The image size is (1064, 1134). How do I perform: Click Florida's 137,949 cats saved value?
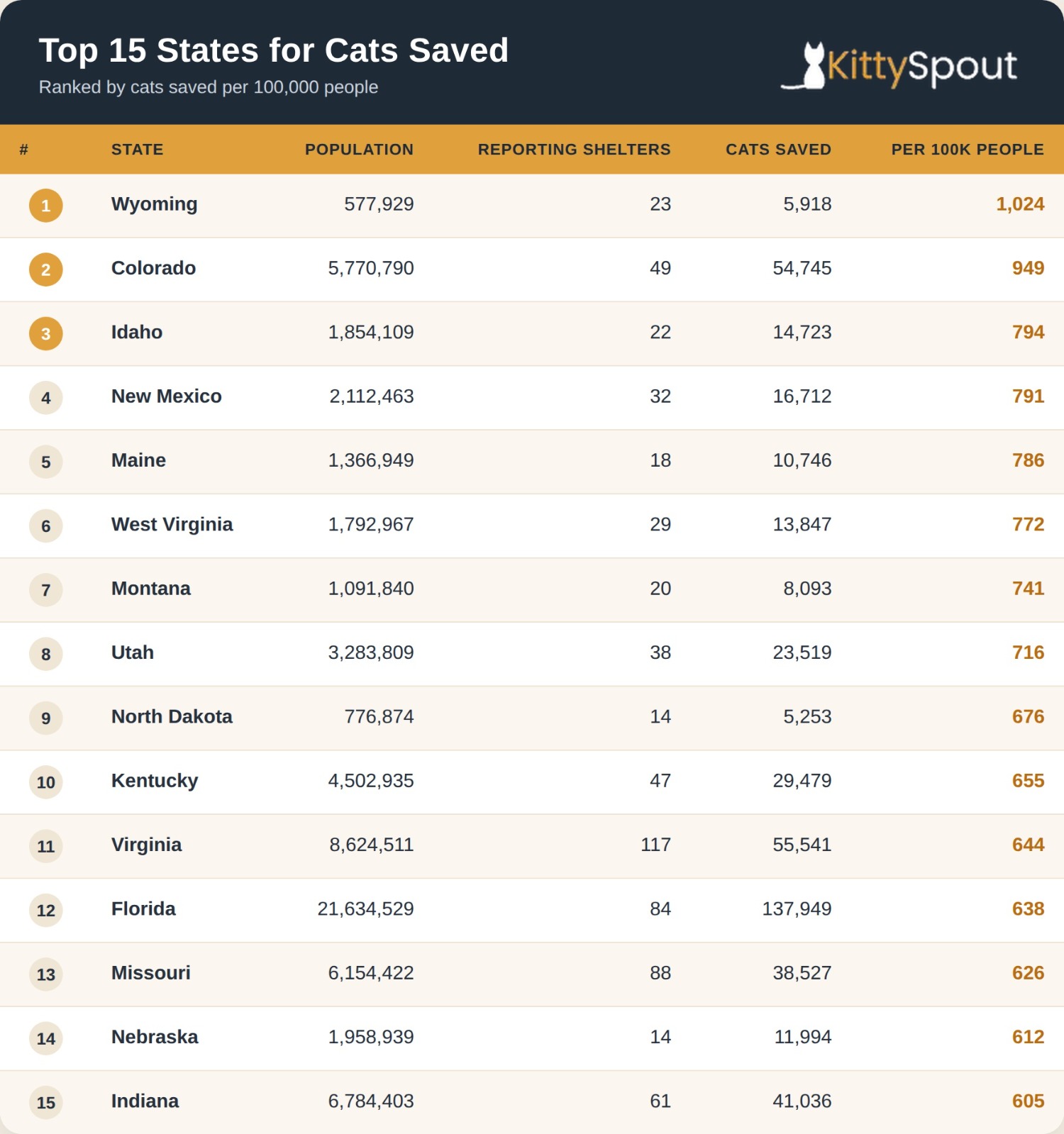tap(797, 908)
